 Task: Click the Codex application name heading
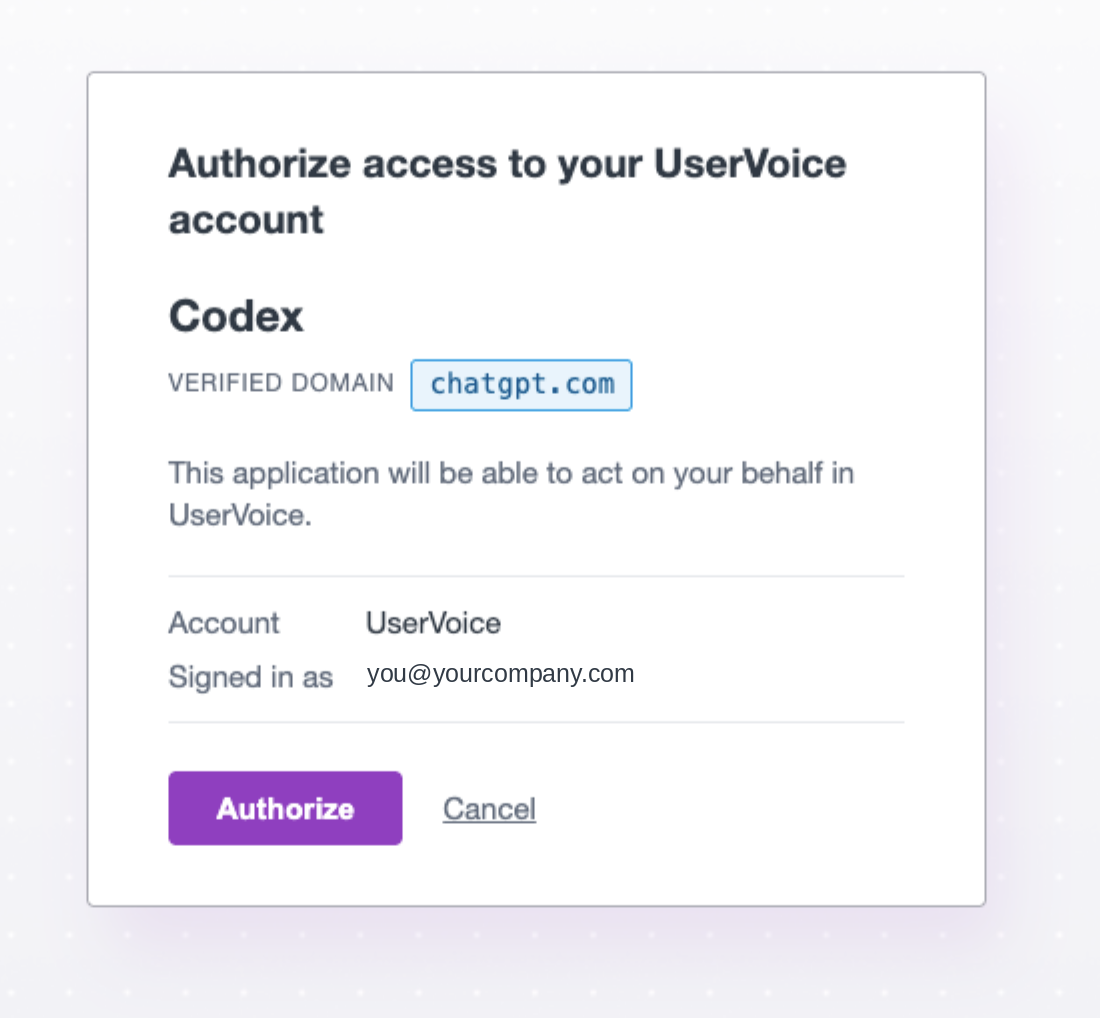(x=236, y=316)
